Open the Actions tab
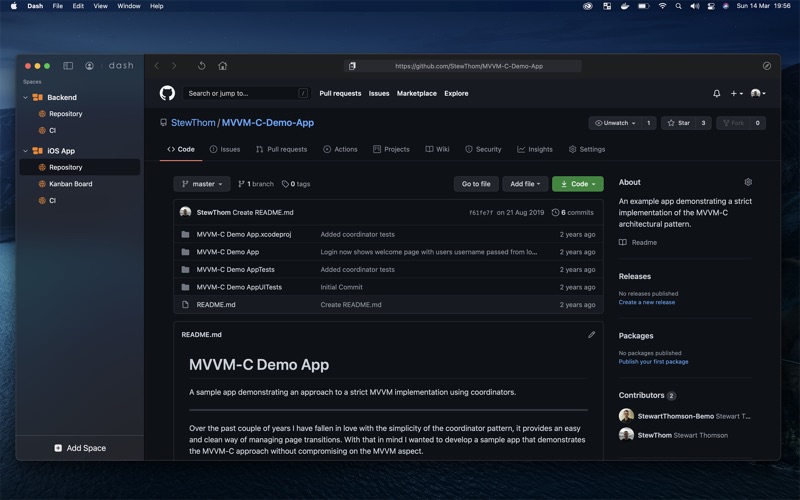800x500 pixels. pos(340,149)
